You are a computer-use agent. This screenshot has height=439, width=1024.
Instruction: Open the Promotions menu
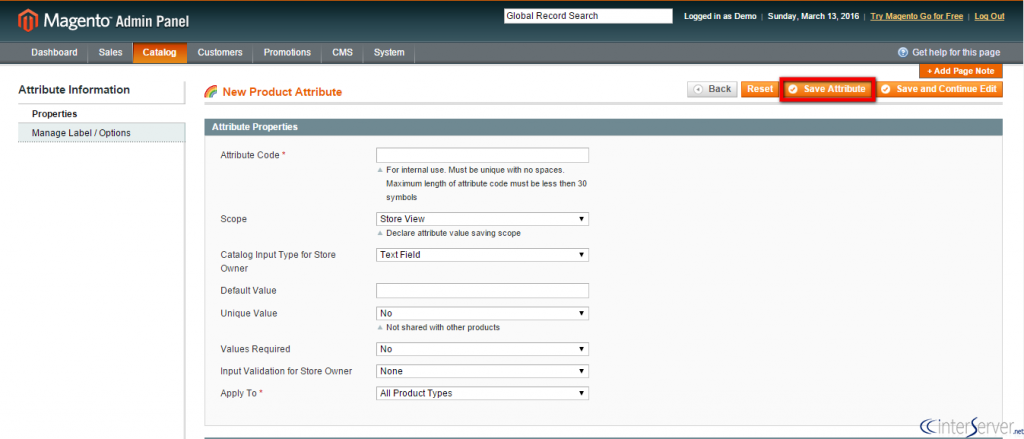point(287,52)
